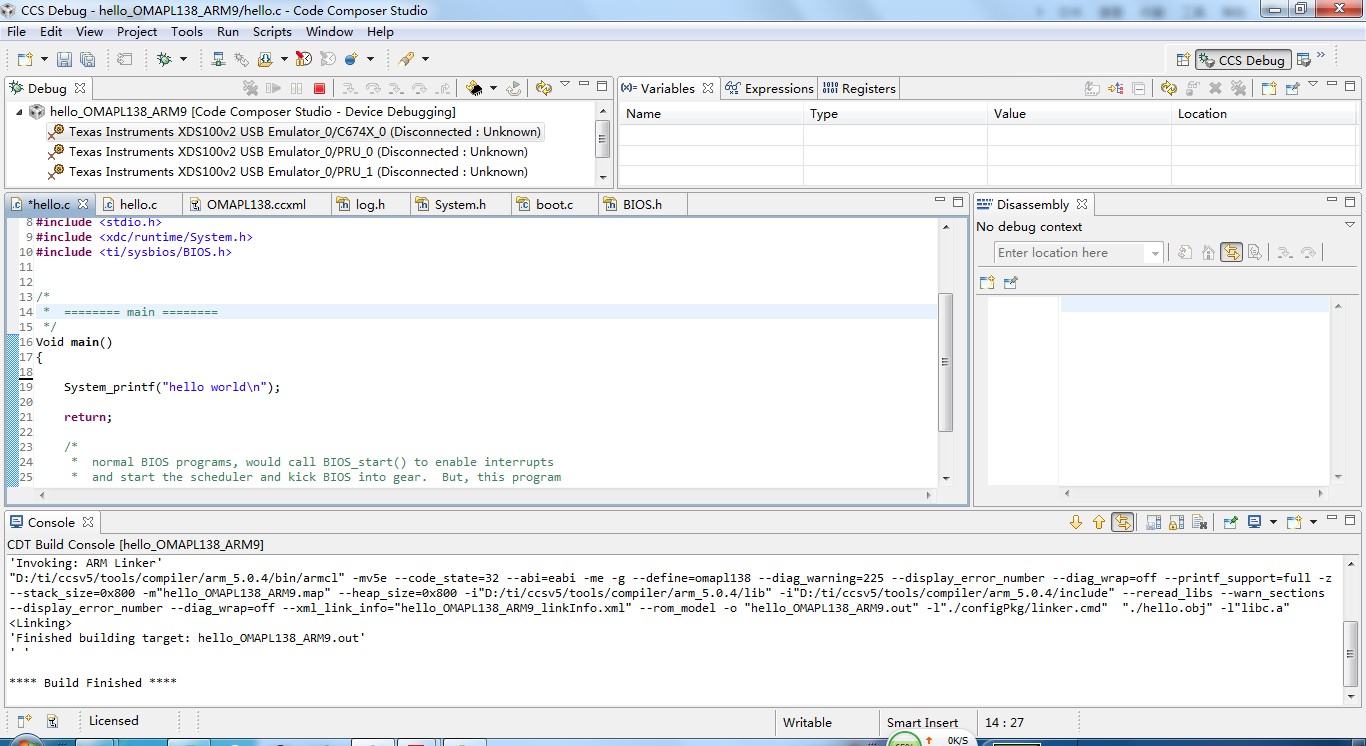The height and width of the screenshot is (746, 1366).
Task: Click the code editor vertical scrollbar
Action: click(945, 362)
